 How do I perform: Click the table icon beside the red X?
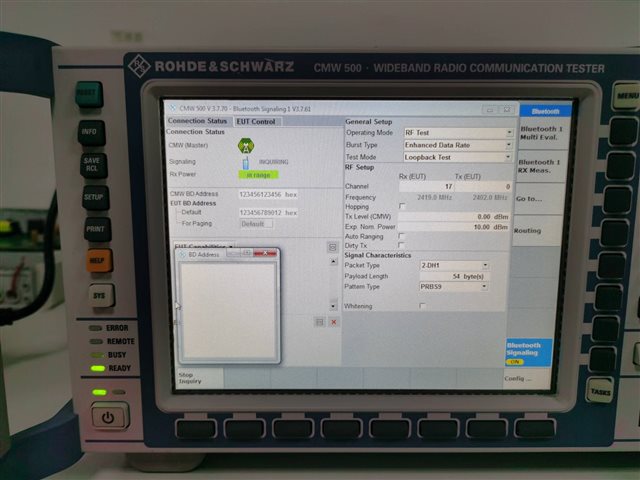pos(319,322)
